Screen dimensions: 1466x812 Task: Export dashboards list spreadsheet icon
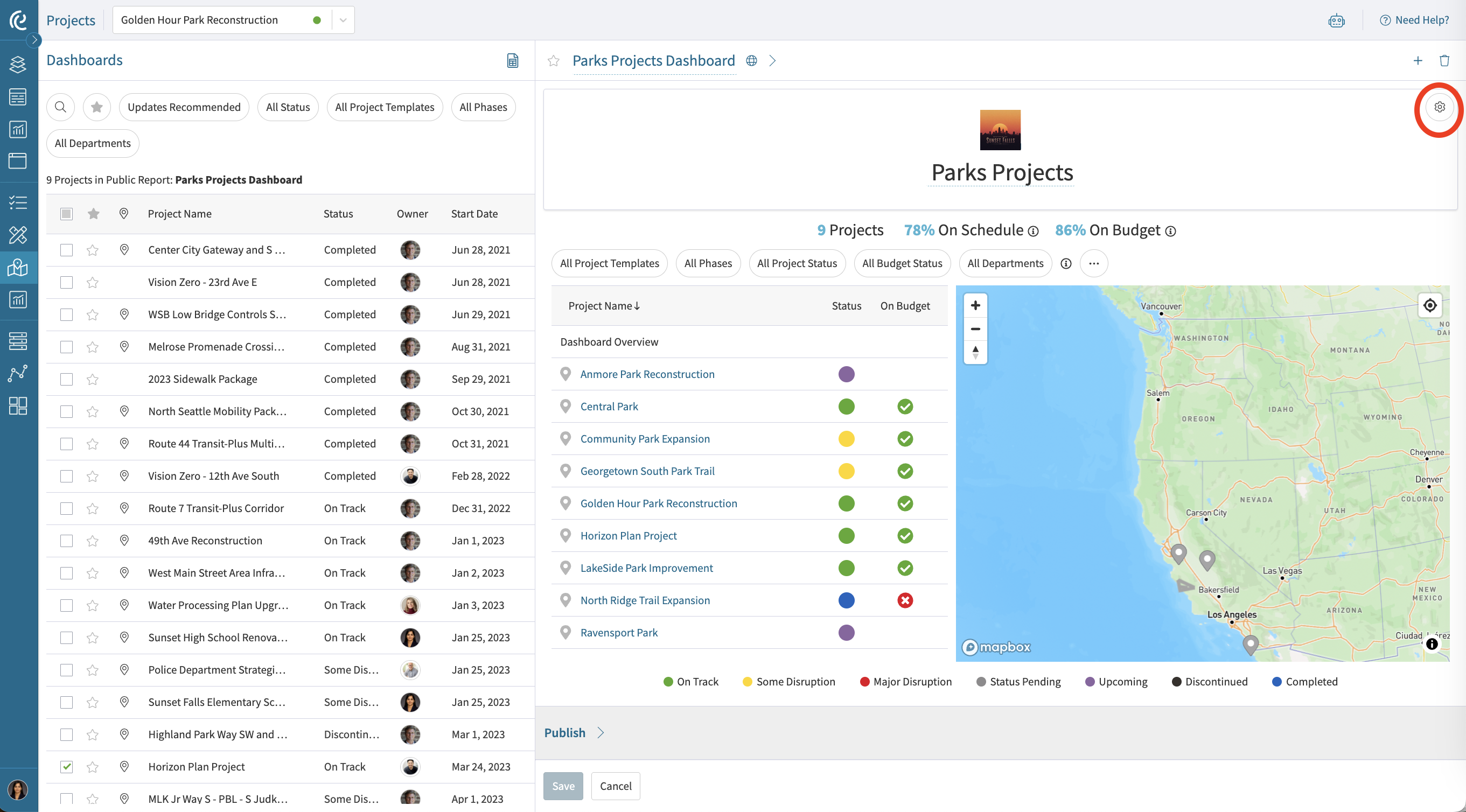pos(512,60)
